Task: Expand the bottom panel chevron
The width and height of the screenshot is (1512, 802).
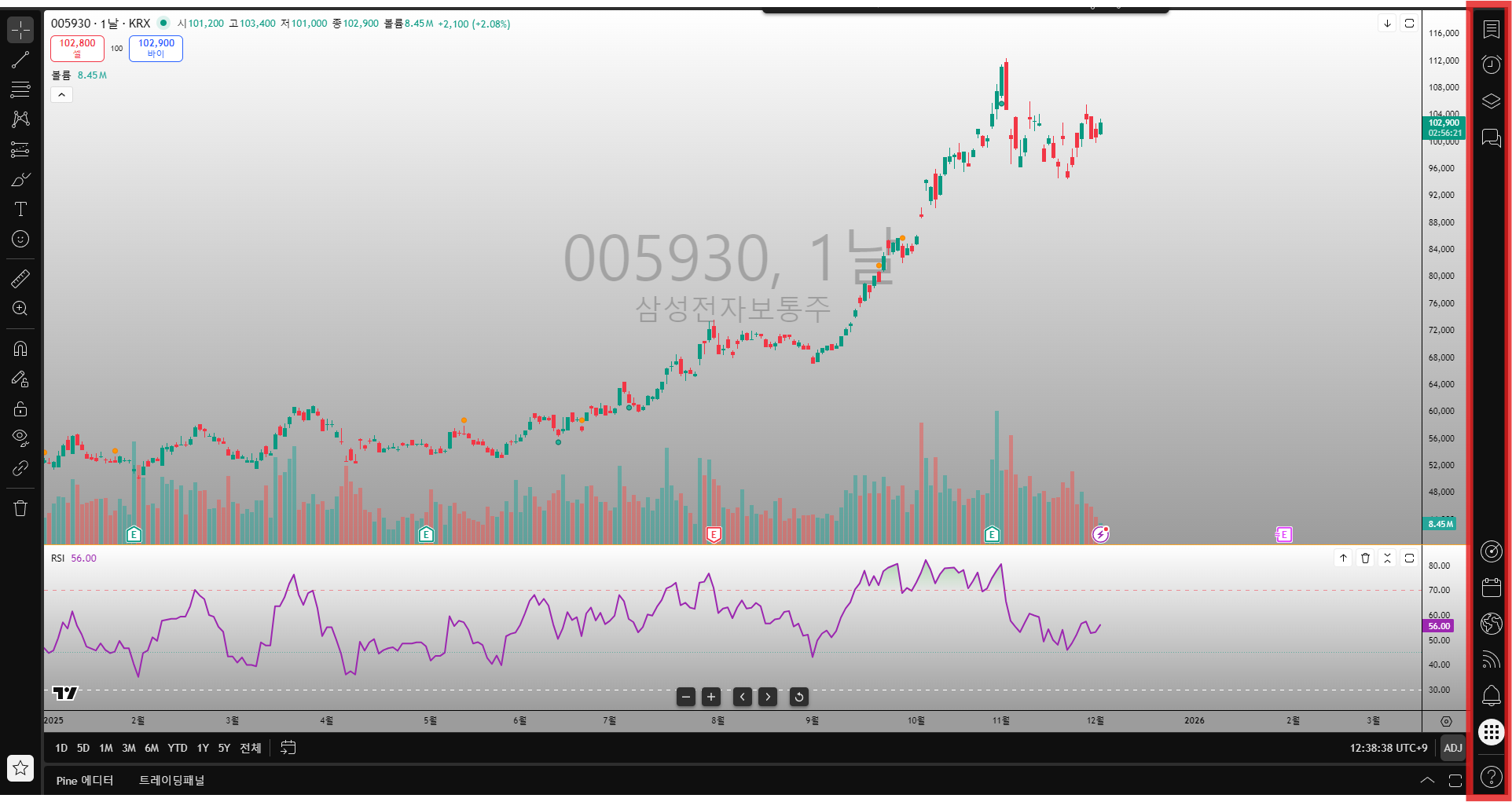Action: [1428, 780]
